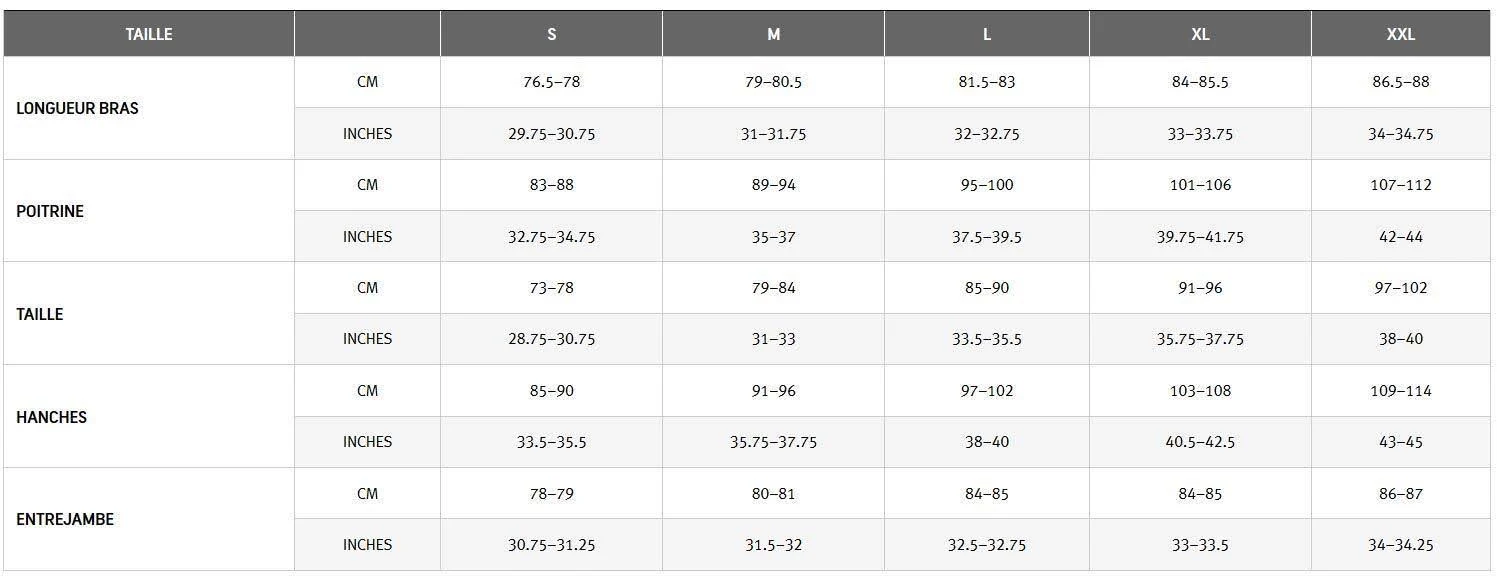Click the 86.5–88 arm length cell

tap(1401, 82)
